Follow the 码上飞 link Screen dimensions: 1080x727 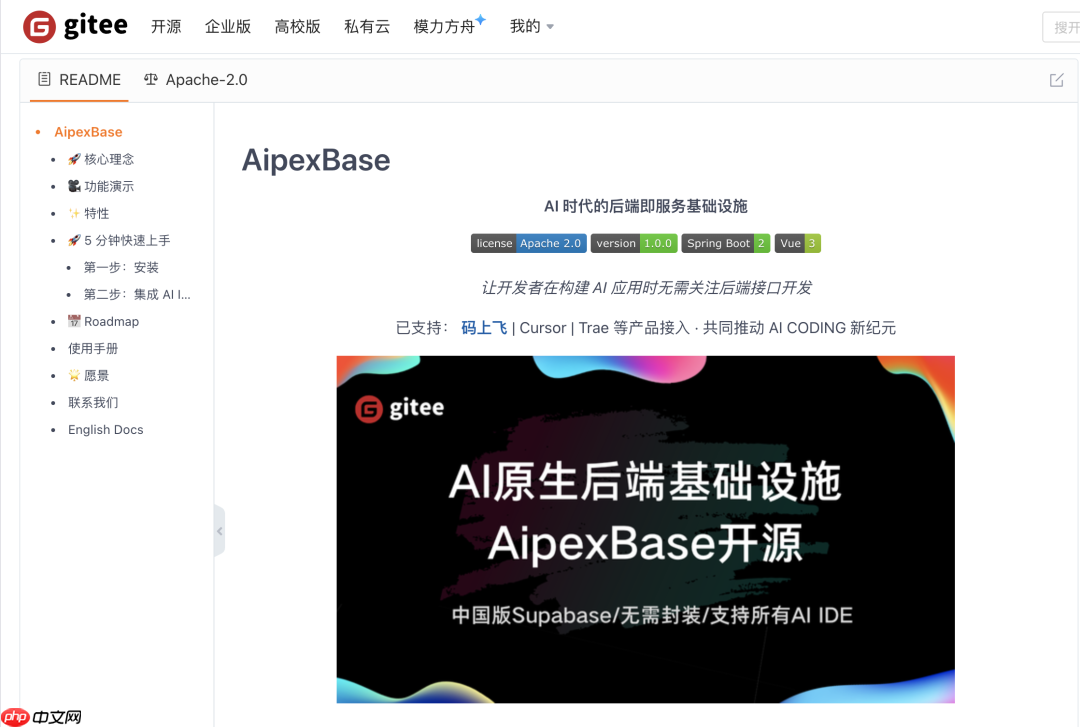click(x=483, y=327)
